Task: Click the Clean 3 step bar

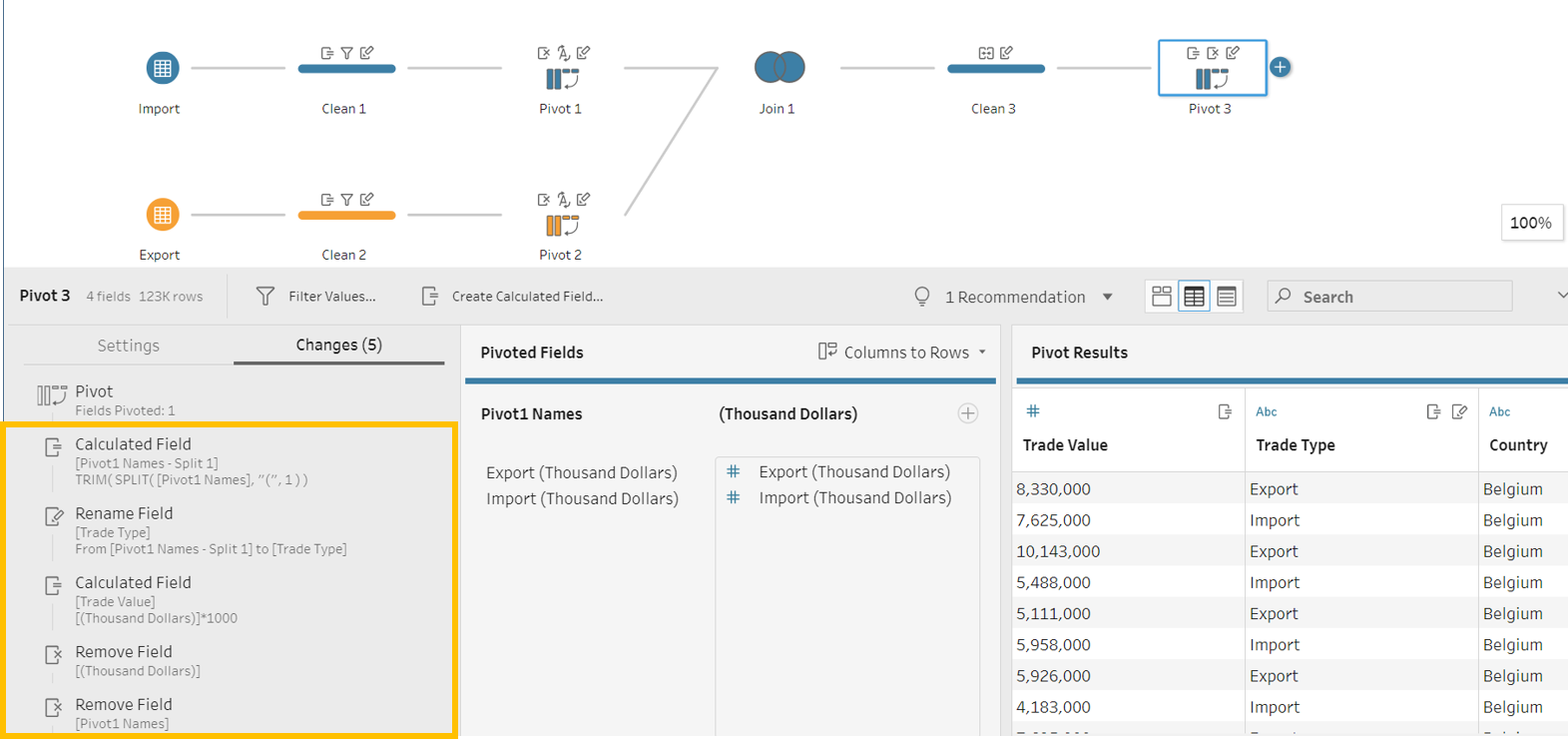Action: tap(995, 69)
